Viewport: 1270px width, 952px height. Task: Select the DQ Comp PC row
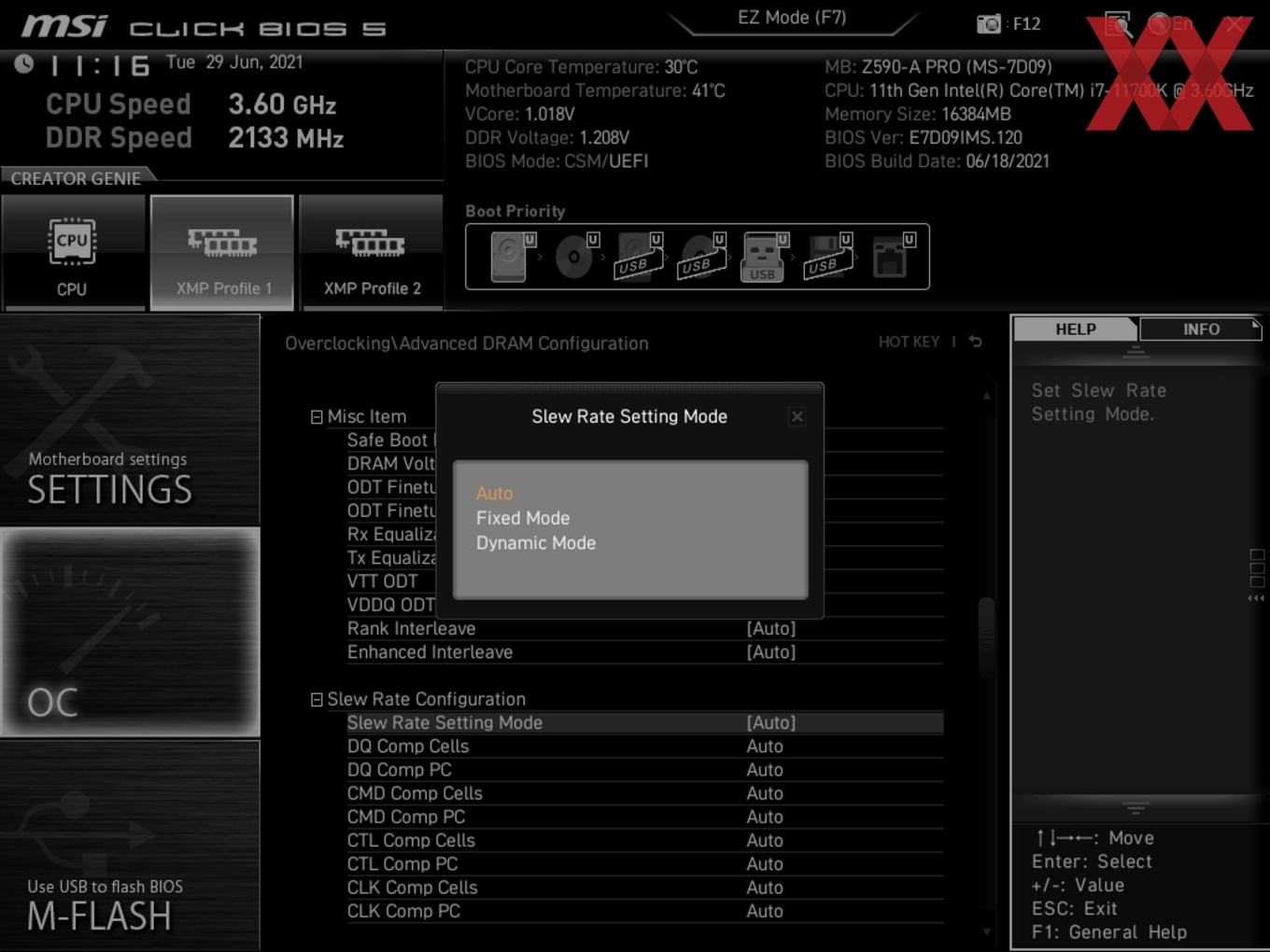pos(644,770)
